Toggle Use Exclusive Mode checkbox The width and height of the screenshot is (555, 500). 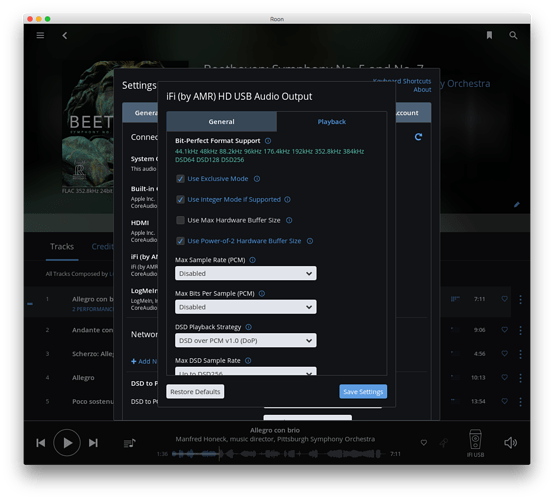coord(180,179)
